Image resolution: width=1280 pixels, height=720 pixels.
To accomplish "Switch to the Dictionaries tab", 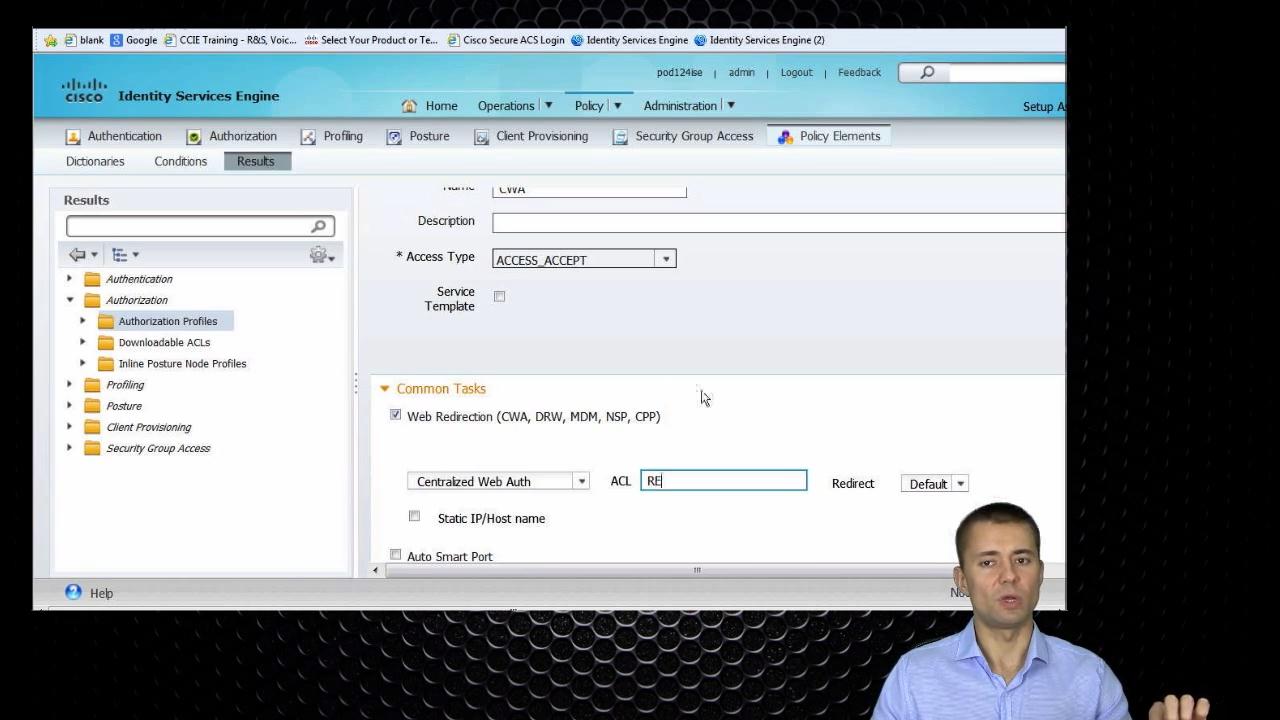I will point(95,161).
